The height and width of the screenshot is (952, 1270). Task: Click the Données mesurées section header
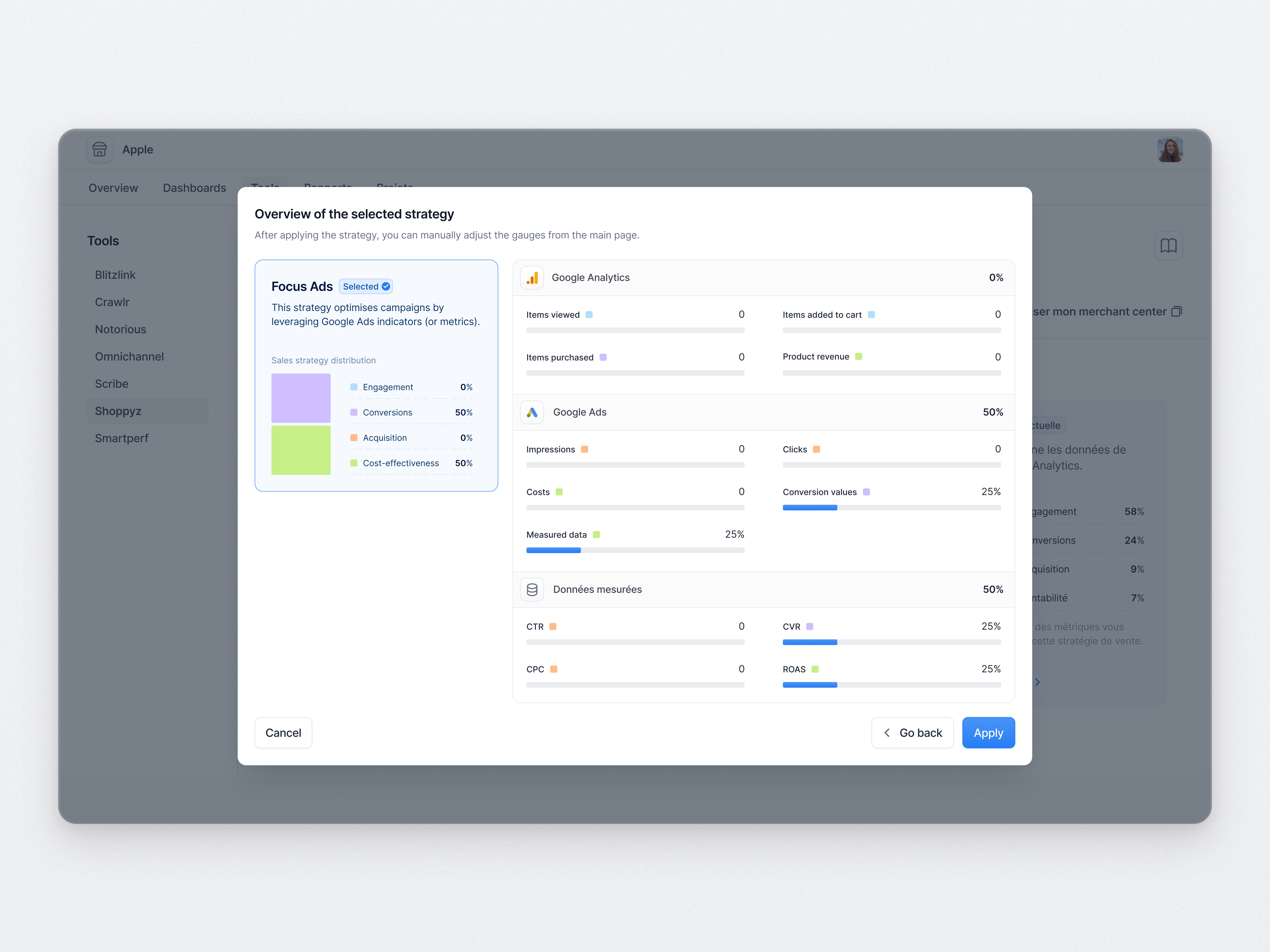(764, 590)
